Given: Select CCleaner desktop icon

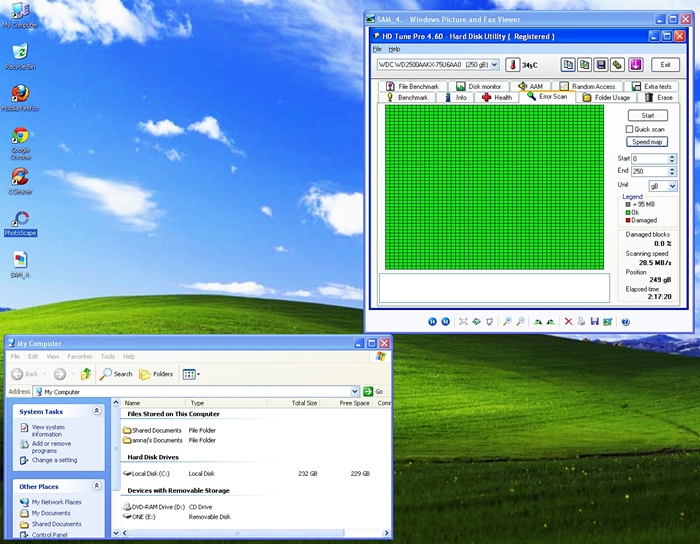Looking at the screenshot, I should [20, 181].
